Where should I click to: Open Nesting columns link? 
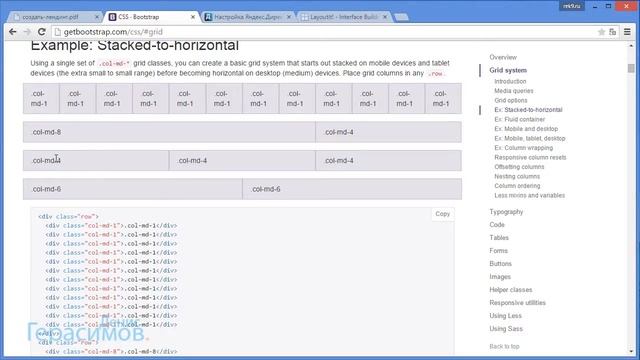pos(517,176)
